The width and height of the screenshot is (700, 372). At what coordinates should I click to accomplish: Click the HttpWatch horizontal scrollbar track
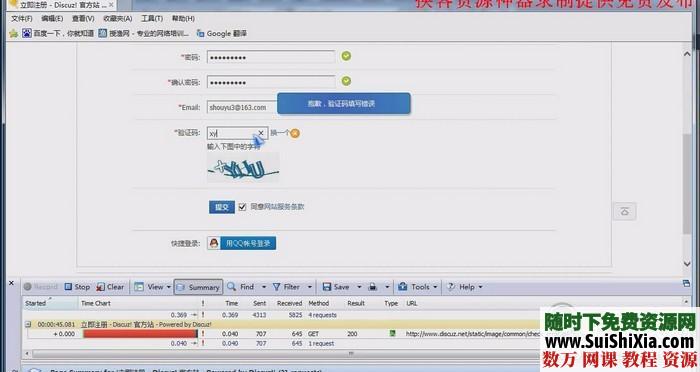pos(286,354)
